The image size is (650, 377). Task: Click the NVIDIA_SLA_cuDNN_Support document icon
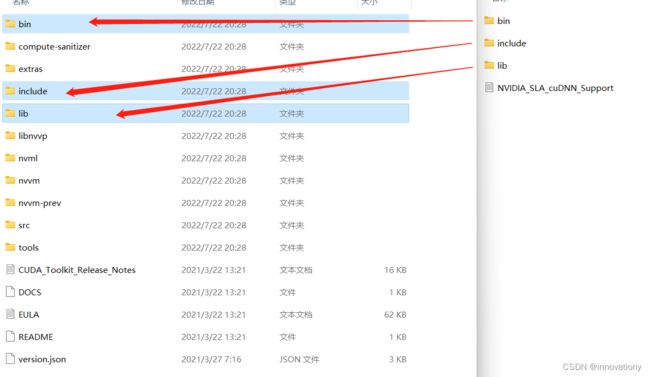489,88
